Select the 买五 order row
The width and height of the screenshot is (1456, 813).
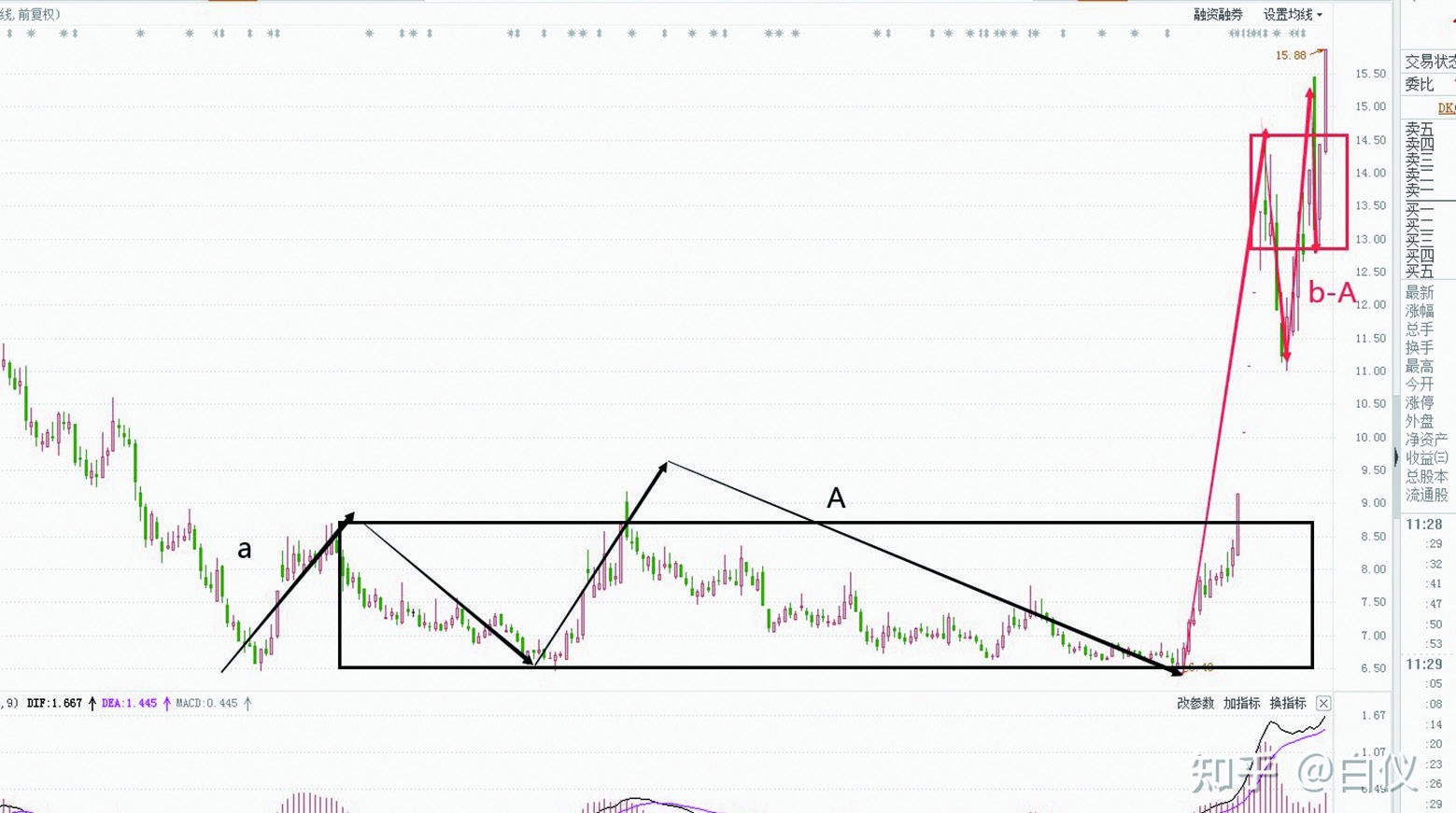click(x=1420, y=272)
